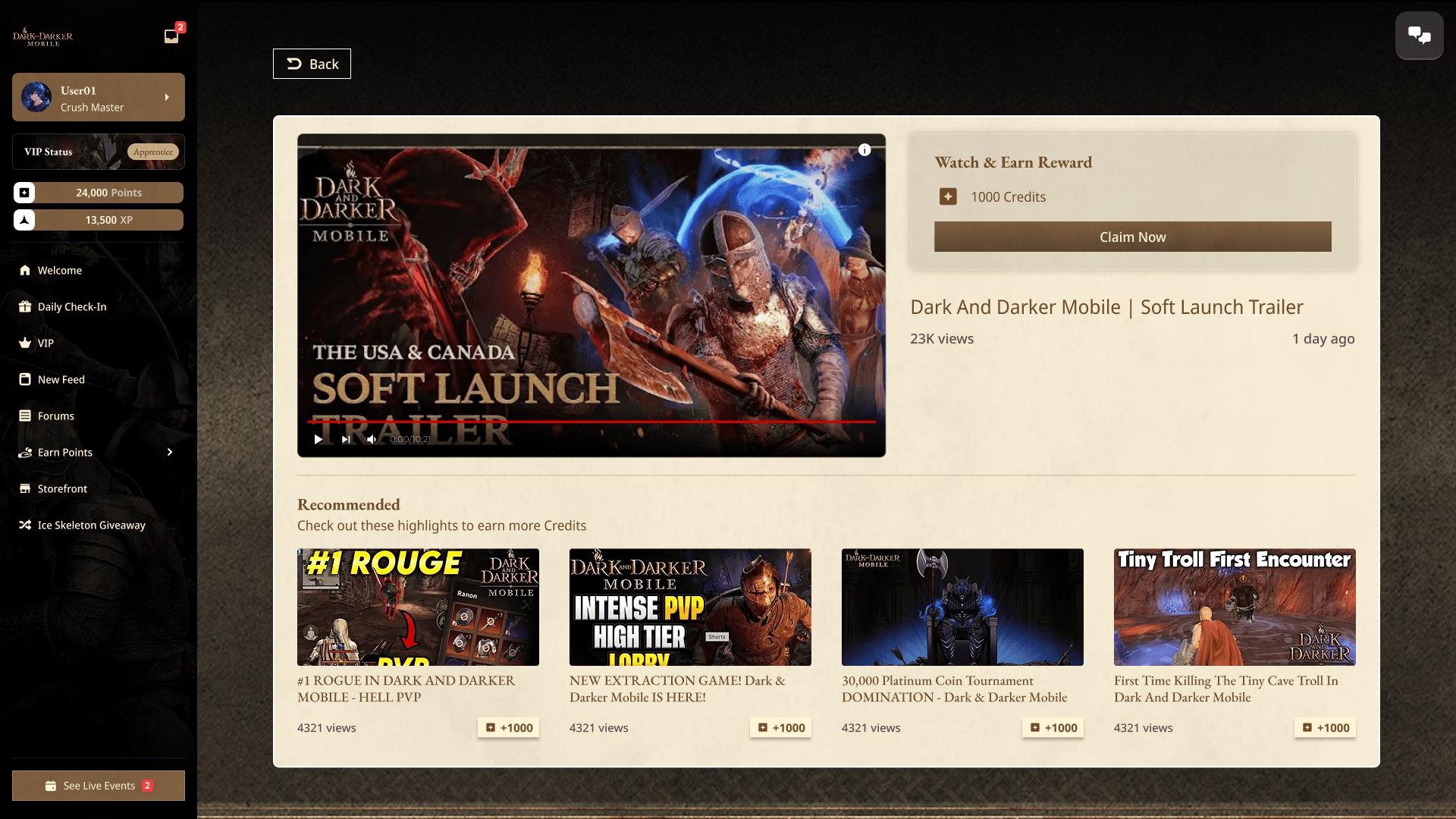
Task: Expand the Earn Points submenu chevron
Action: tap(170, 453)
